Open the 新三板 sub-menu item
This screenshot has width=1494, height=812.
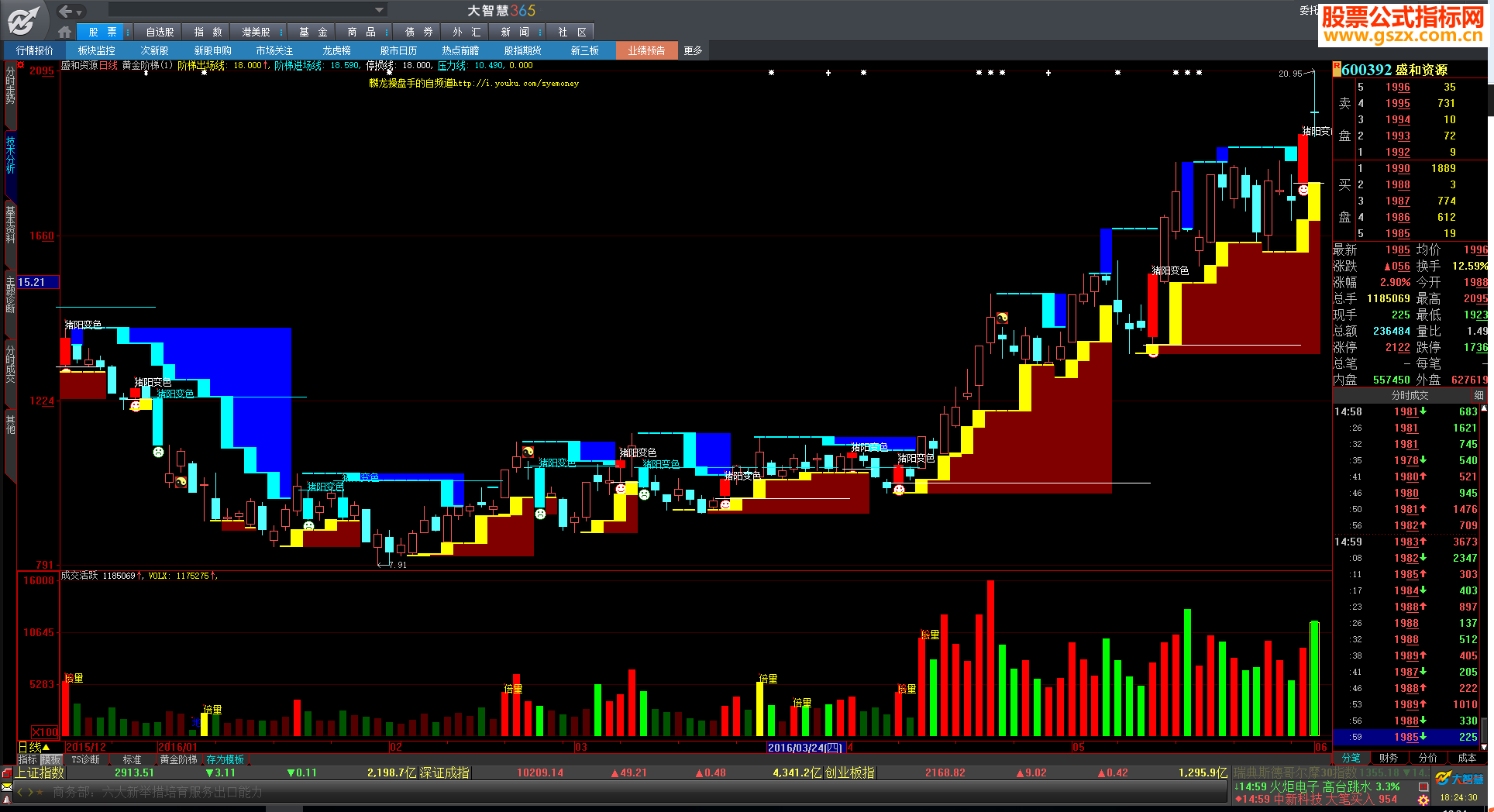click(584, 50)
